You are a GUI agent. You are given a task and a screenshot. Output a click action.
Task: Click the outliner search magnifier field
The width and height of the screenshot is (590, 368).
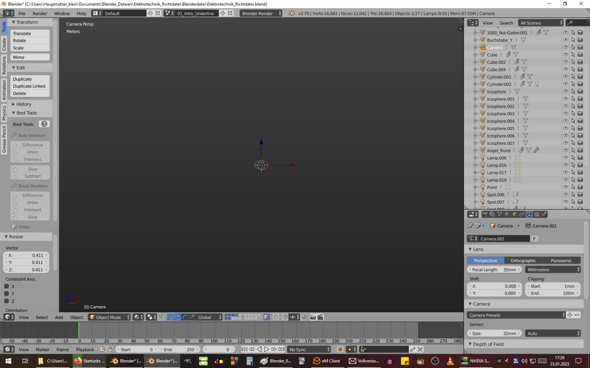(577, 23)
